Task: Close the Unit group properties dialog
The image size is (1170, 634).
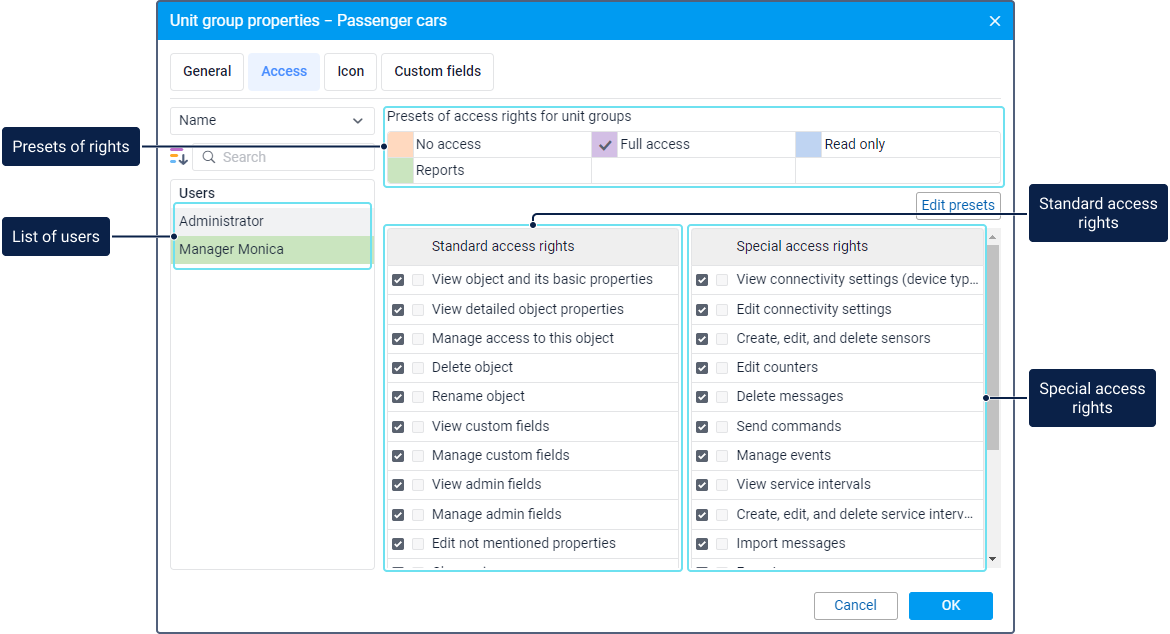Action: click(995, 21)
